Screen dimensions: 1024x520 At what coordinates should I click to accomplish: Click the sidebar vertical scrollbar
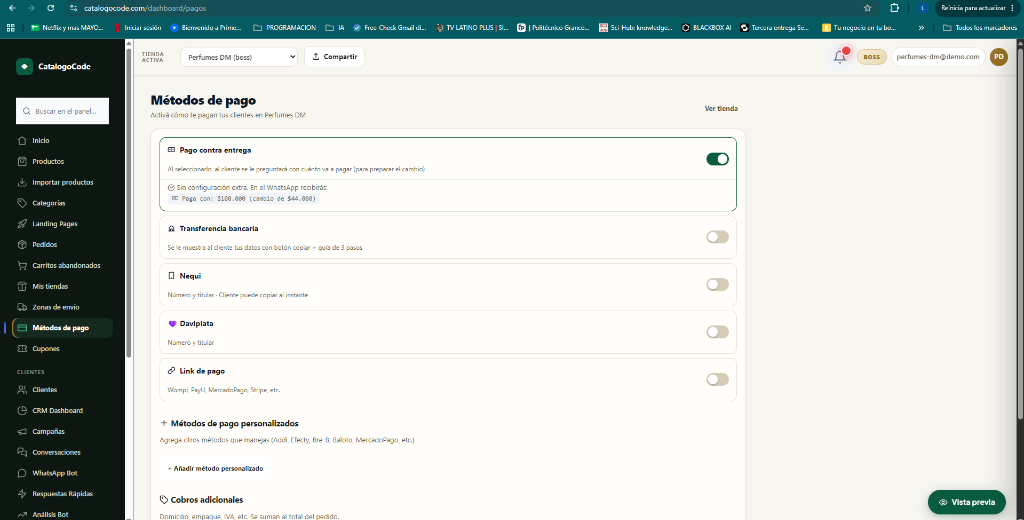[x=129, y=203]
